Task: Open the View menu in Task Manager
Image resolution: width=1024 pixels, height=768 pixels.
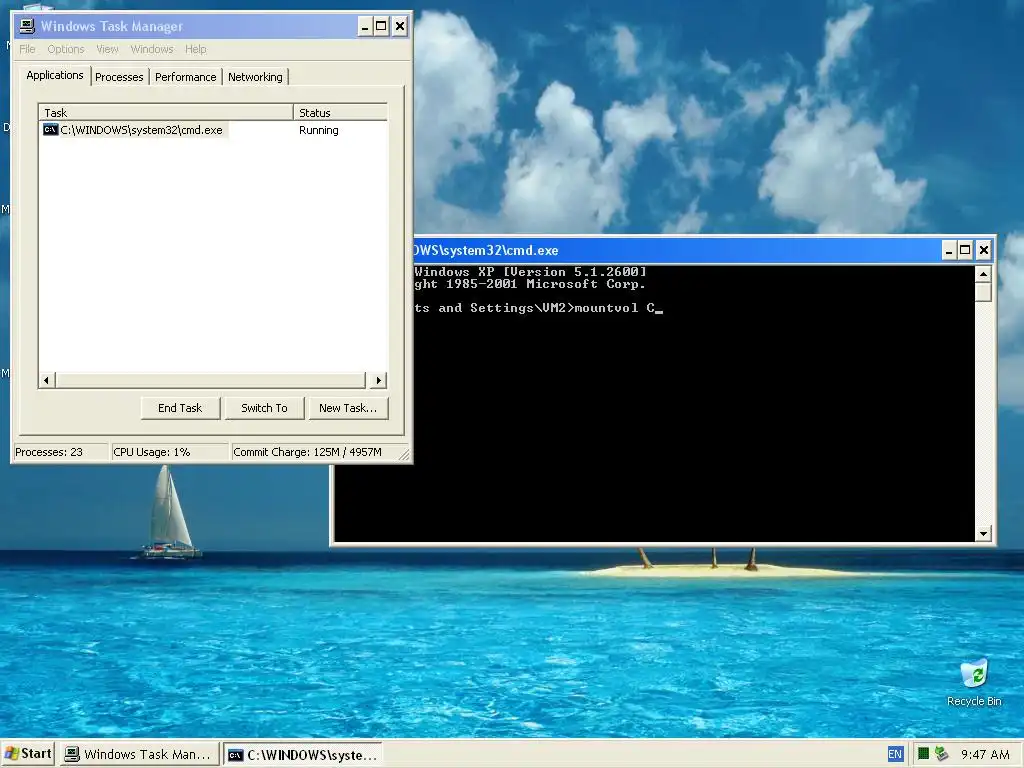Action: pyautogui.click(x=107, y=49)
